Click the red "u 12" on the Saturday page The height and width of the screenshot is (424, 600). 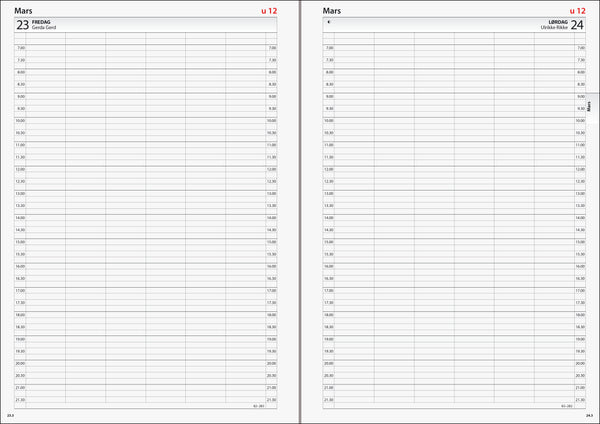pyautogui.click(x=578, y=11)
